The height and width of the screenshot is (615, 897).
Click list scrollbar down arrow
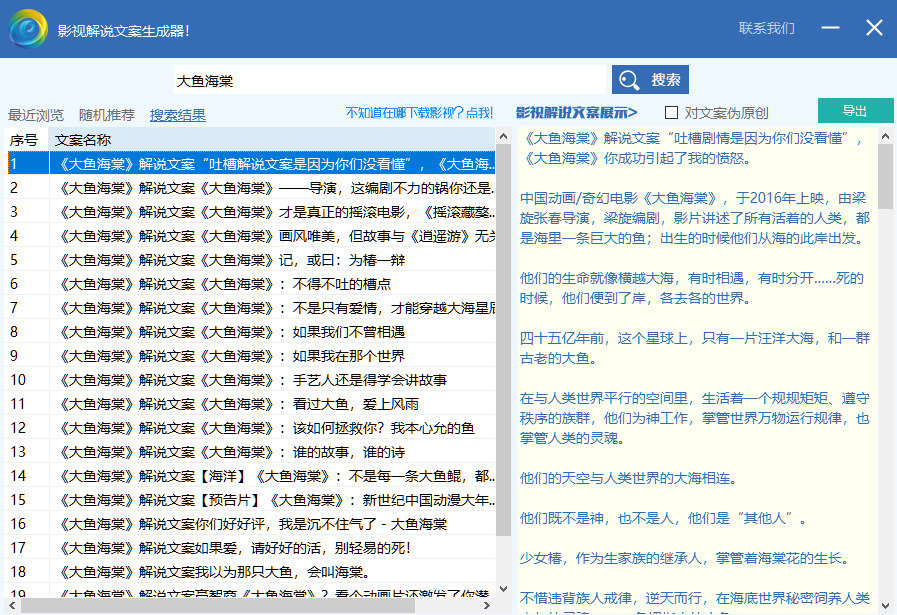(503, 589)
